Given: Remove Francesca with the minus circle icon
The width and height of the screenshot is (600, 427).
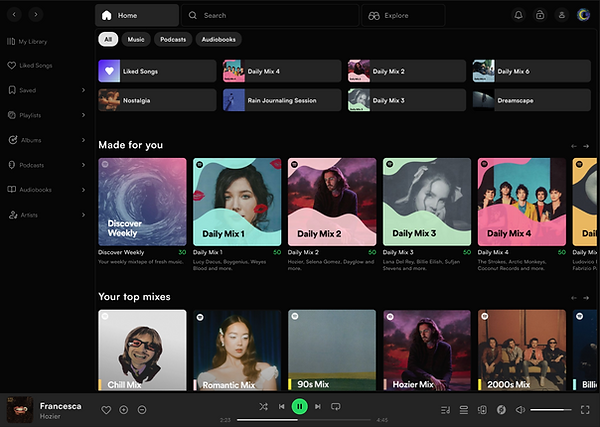Looking at the screenshot, I should (x=142, y=410).
